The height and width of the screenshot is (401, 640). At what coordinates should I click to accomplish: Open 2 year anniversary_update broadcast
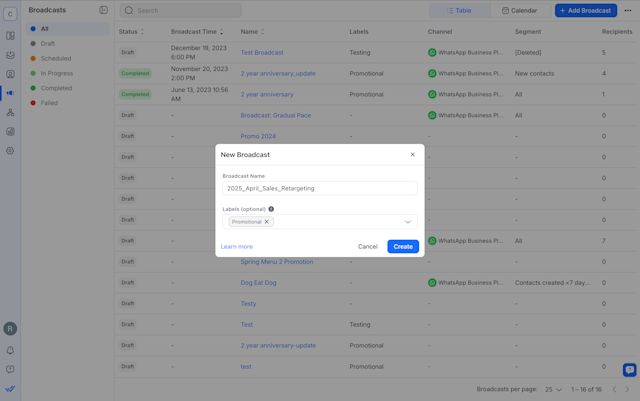[278, 74]
